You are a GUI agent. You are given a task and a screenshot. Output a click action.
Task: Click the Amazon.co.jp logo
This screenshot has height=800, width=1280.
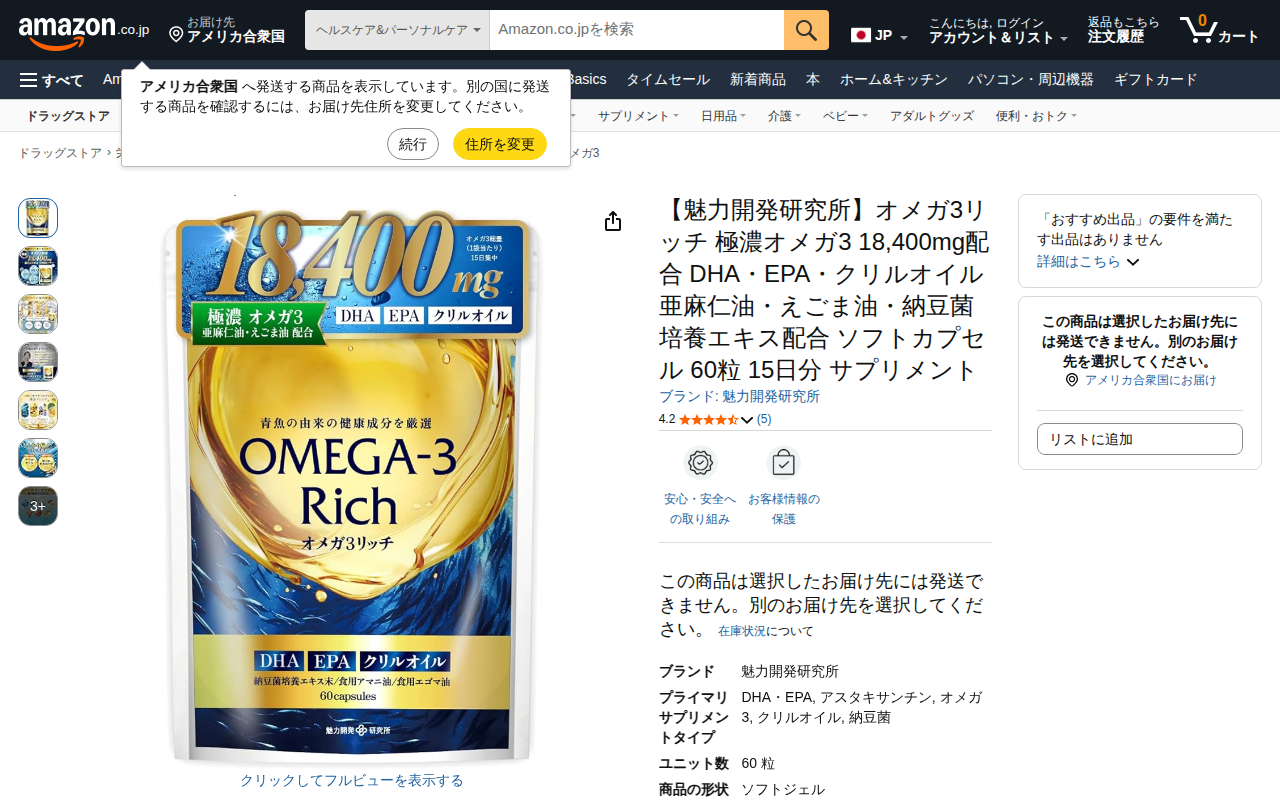click(x=84, y=30)
